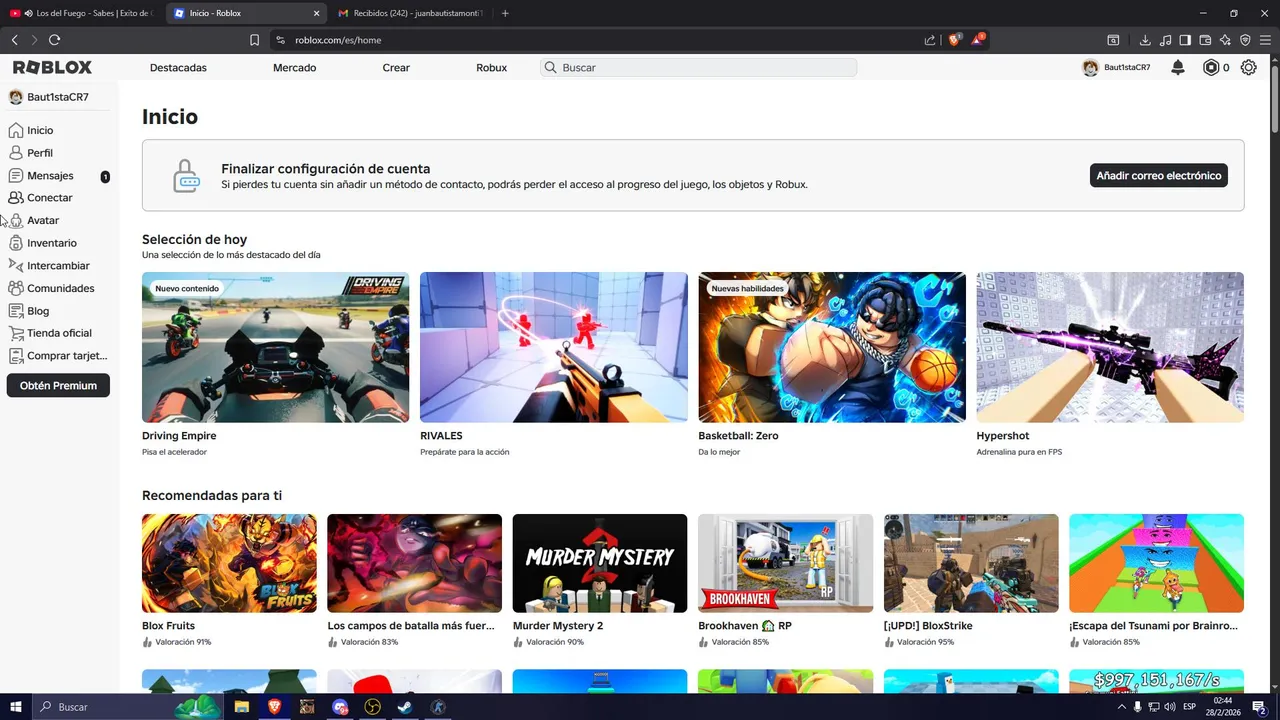This screenshot has width=1280, height=720.
Task: Open the Robux balance icon
Action: (1211, 67)
